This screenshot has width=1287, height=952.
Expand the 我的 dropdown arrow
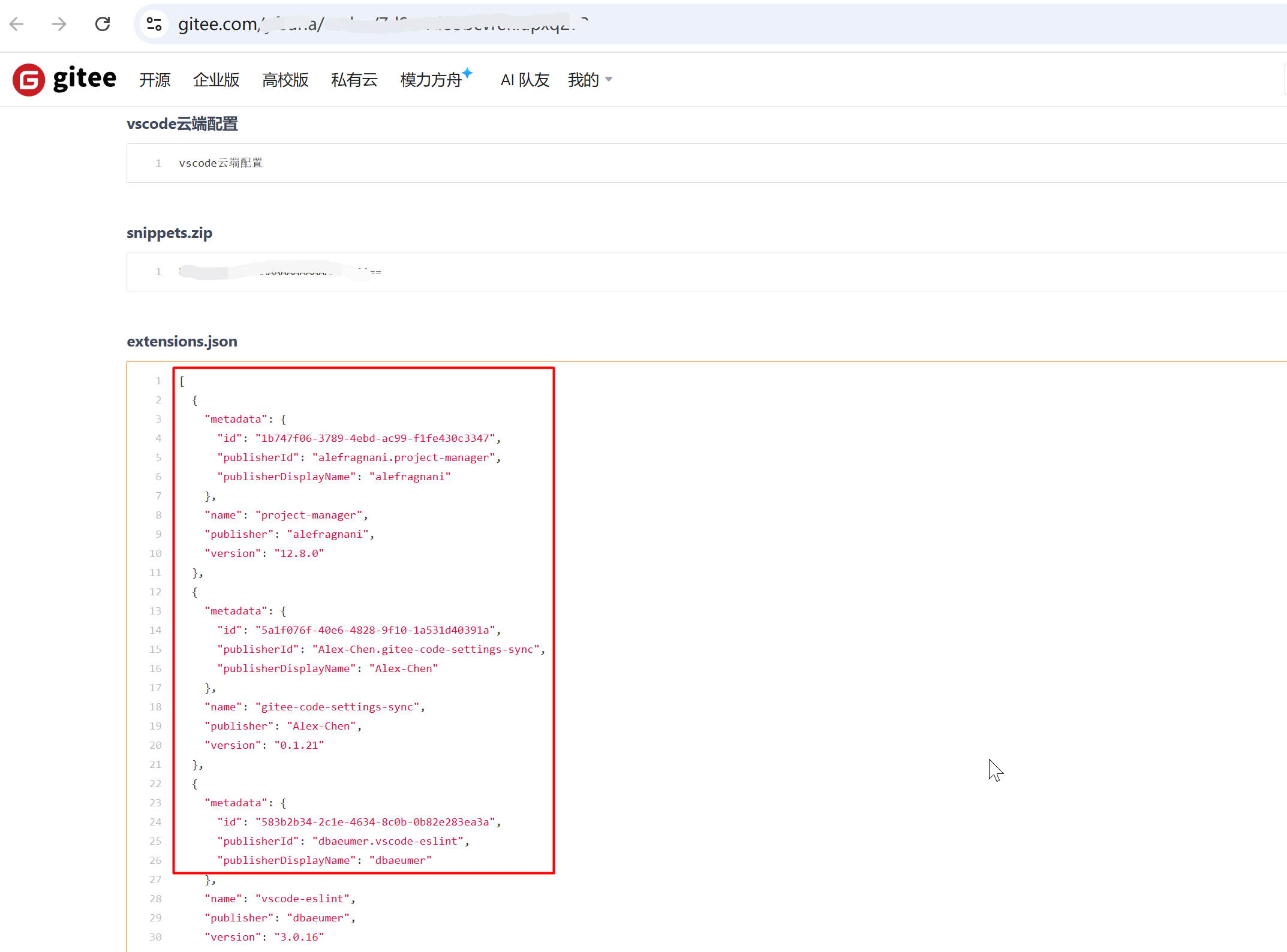[x=609, y=80]
